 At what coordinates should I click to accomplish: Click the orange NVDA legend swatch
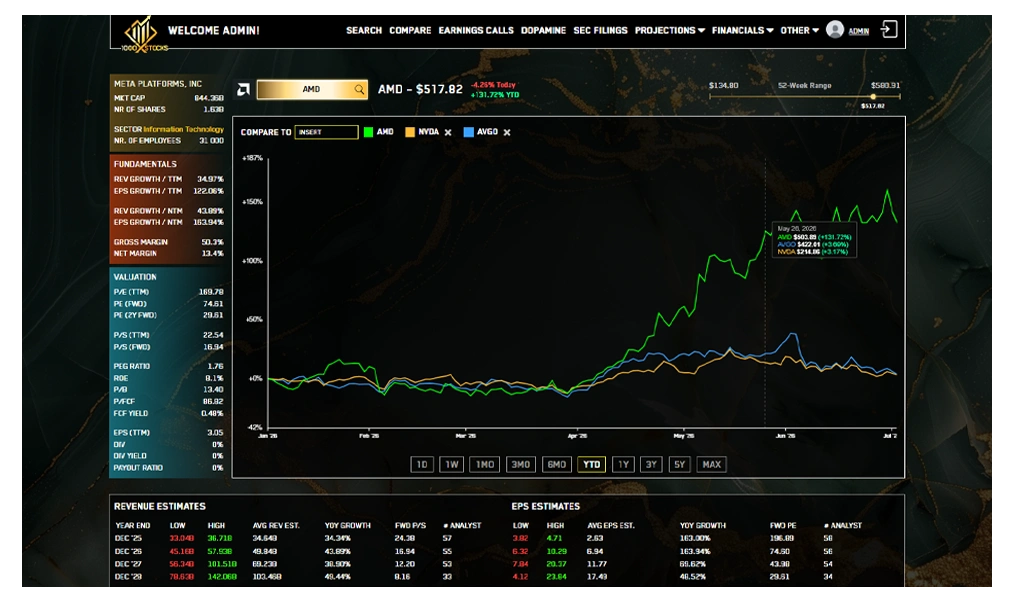(409, 132)
